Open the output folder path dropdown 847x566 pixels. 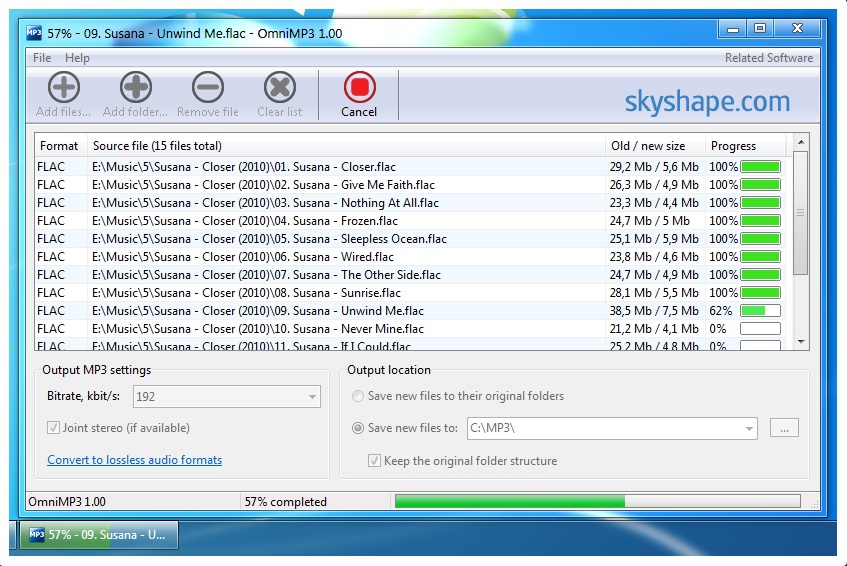[748, 428]
